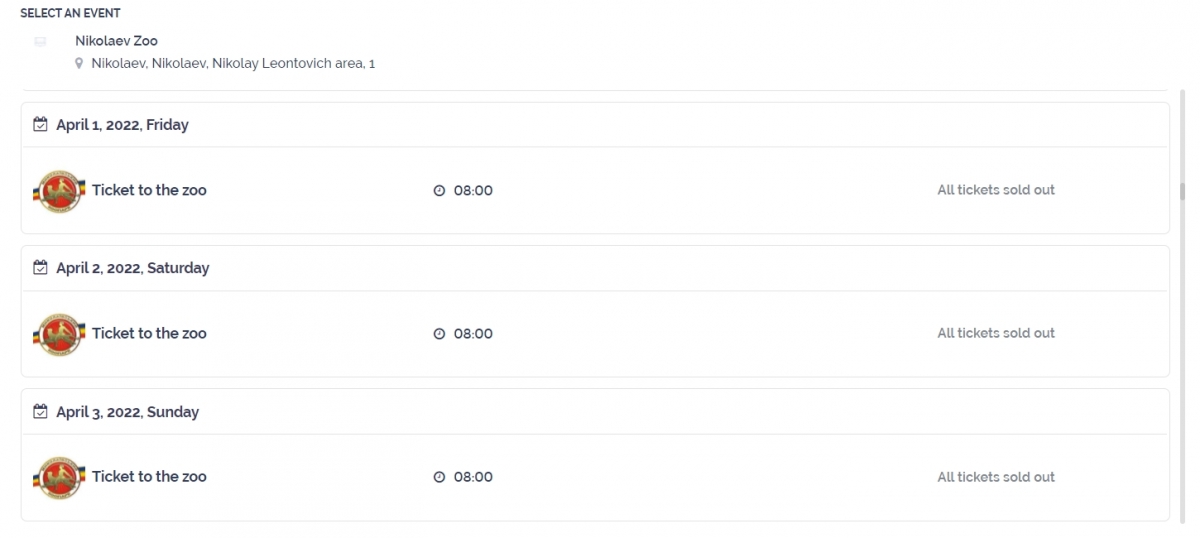This screenshot has width=1200, height=538.
Task: Click the calendar icon for April 1, 2022
Action: (40, 125)
